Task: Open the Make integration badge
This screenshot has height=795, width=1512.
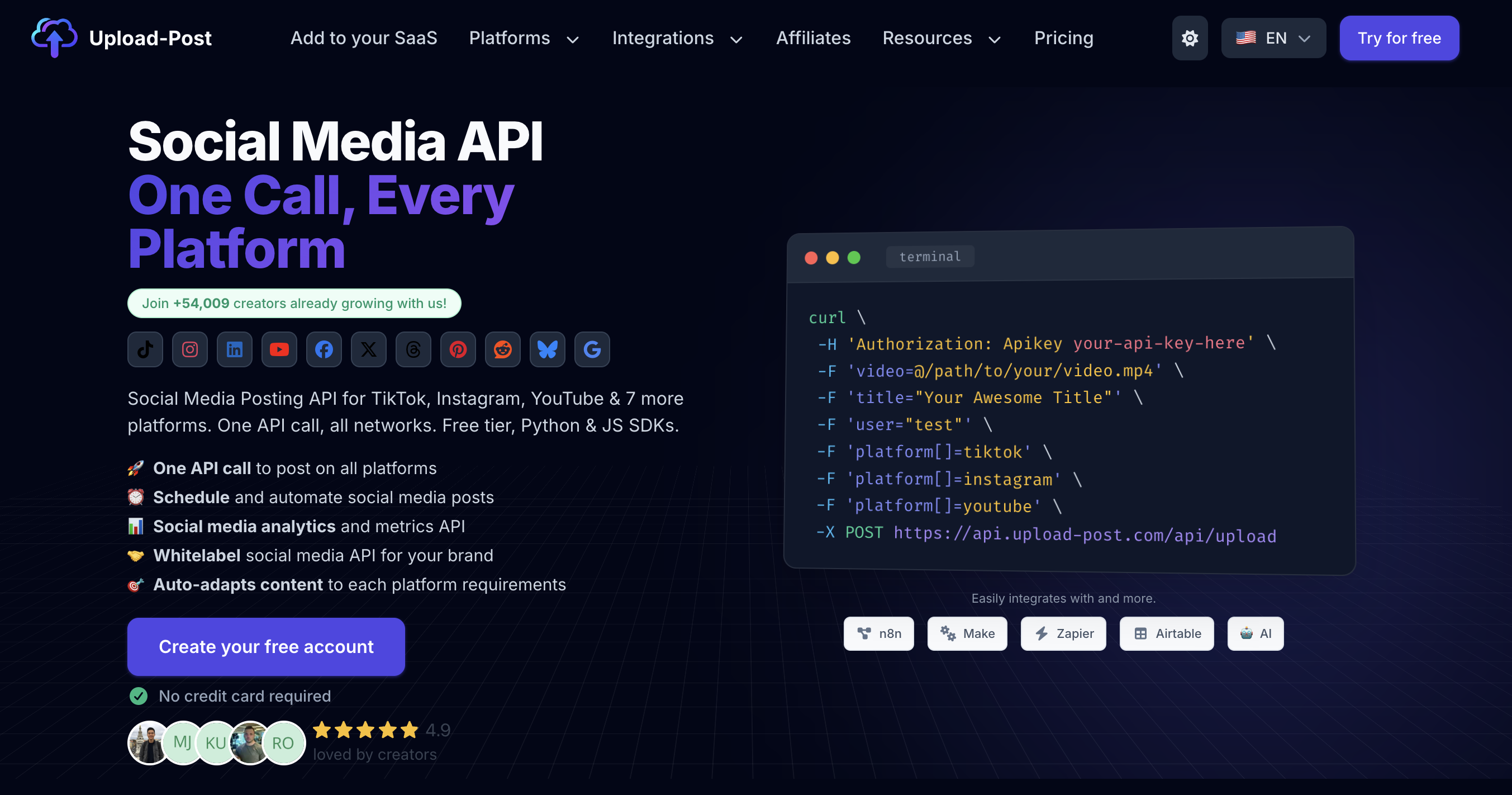Action: click(967, 633)
